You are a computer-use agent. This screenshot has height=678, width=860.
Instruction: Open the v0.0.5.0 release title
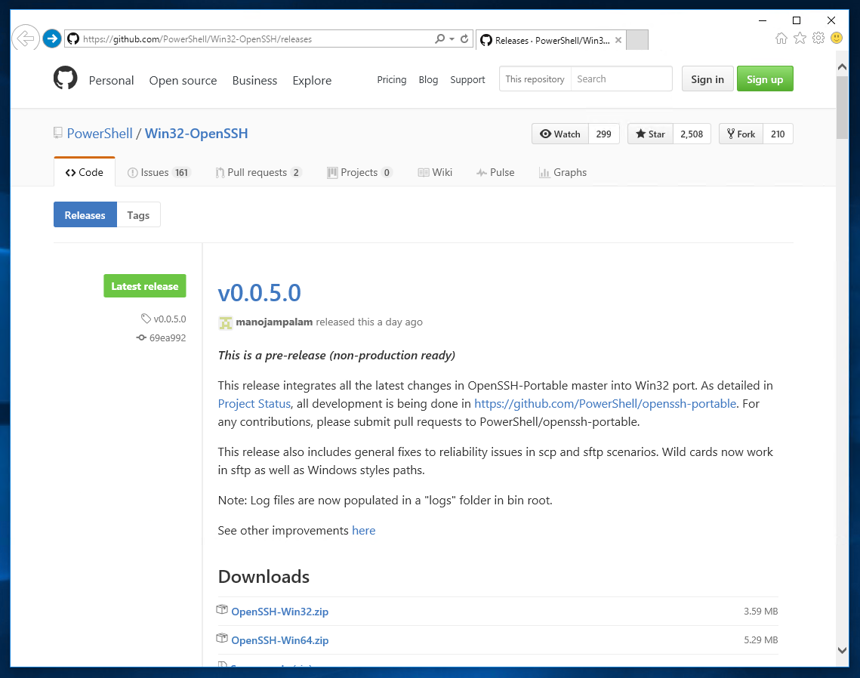click(x=259, y=292)
